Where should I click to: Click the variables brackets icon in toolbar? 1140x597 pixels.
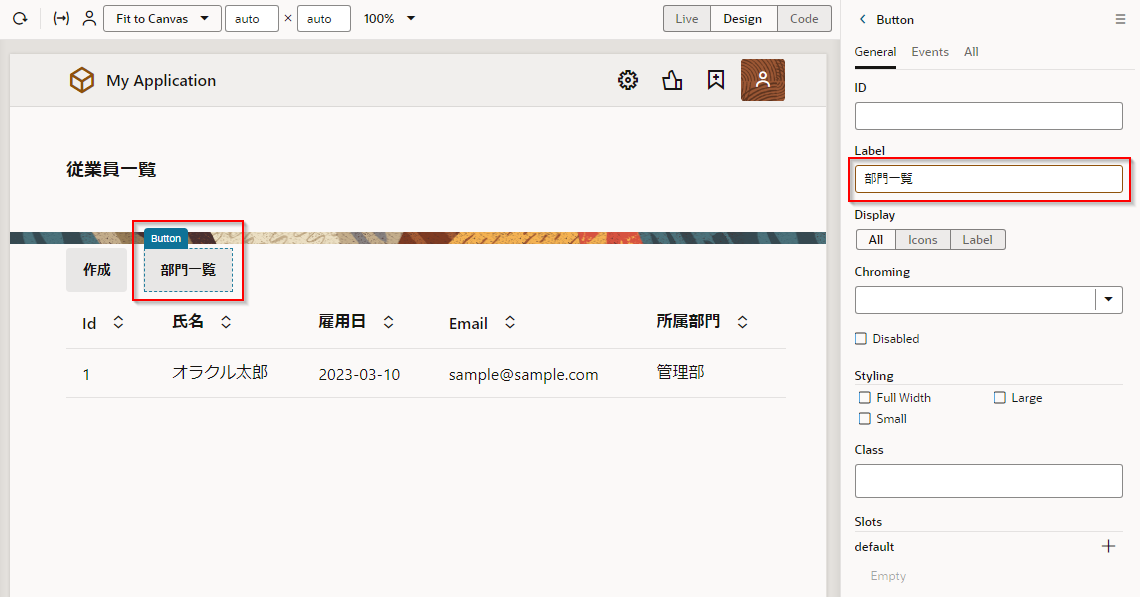click(x=61, y=19)
